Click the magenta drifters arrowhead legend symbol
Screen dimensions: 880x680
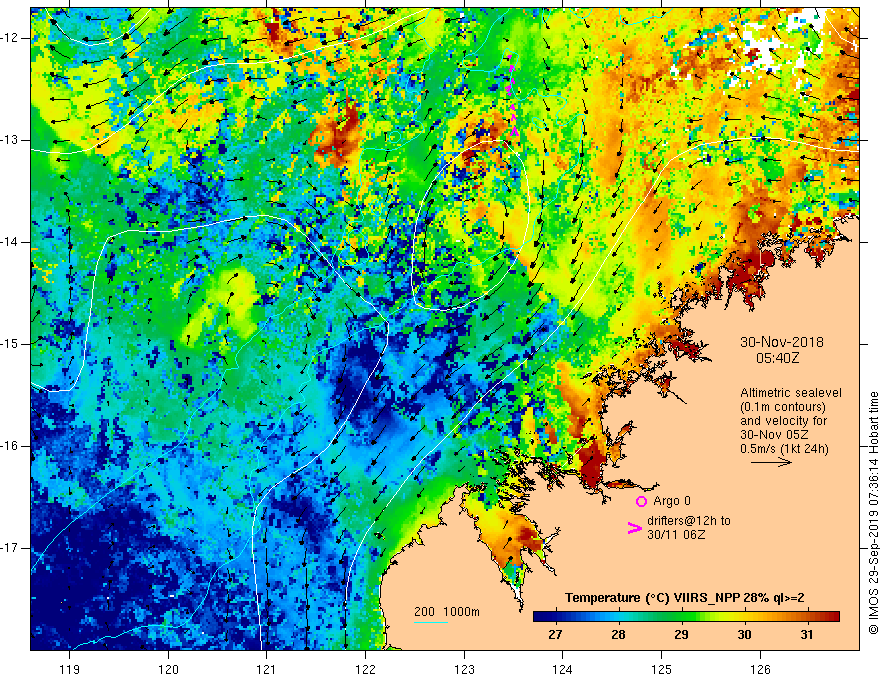(x=634, y=528)
